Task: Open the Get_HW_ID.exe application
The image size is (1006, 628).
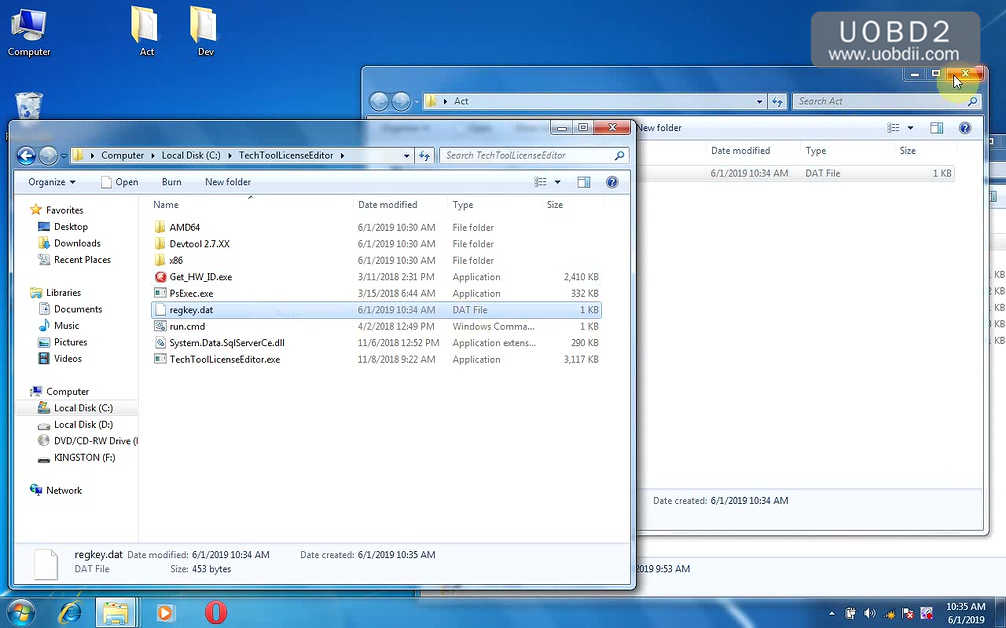Action: pyautogui.click(x=200, y=277)
